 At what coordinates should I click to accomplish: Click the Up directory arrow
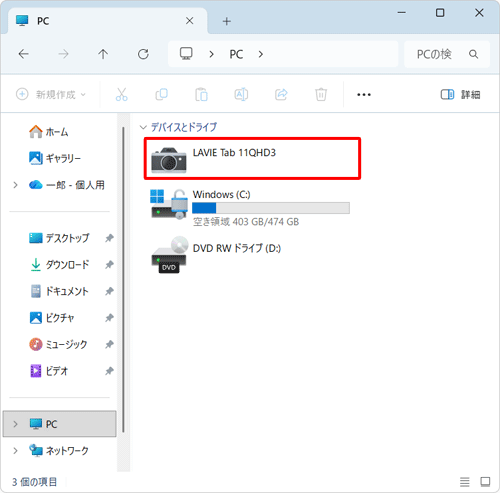pyautogui.click(x=103, y=54)
